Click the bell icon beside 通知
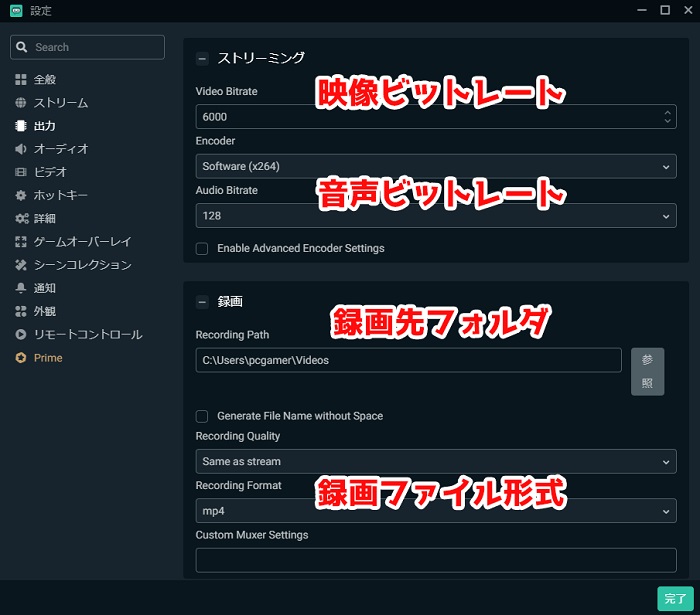 (x=21, y=288)
